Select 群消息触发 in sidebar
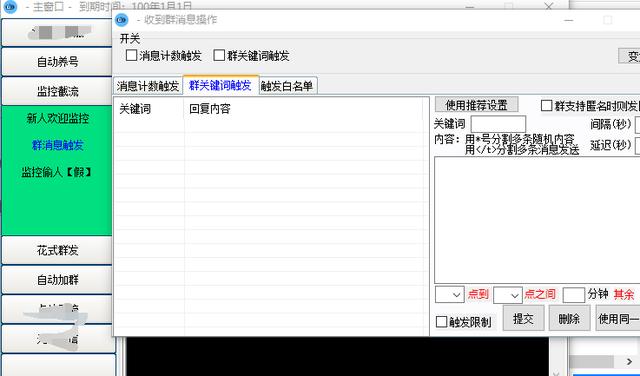The width and height of the screenshot is (640, 376). 58,145
